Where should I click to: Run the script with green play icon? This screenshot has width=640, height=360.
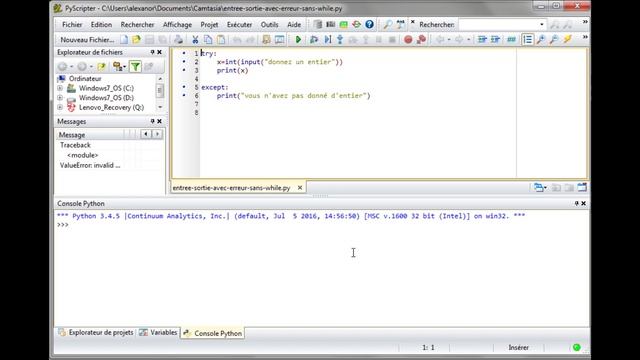pyautogui.click(x=298, y=40)
